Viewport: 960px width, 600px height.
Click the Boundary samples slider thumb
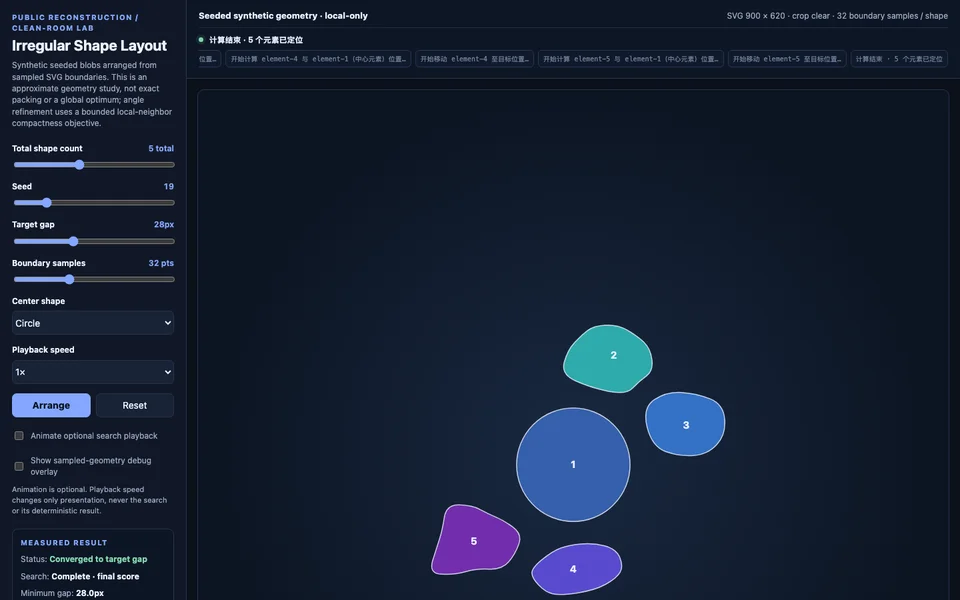[69, 279]
